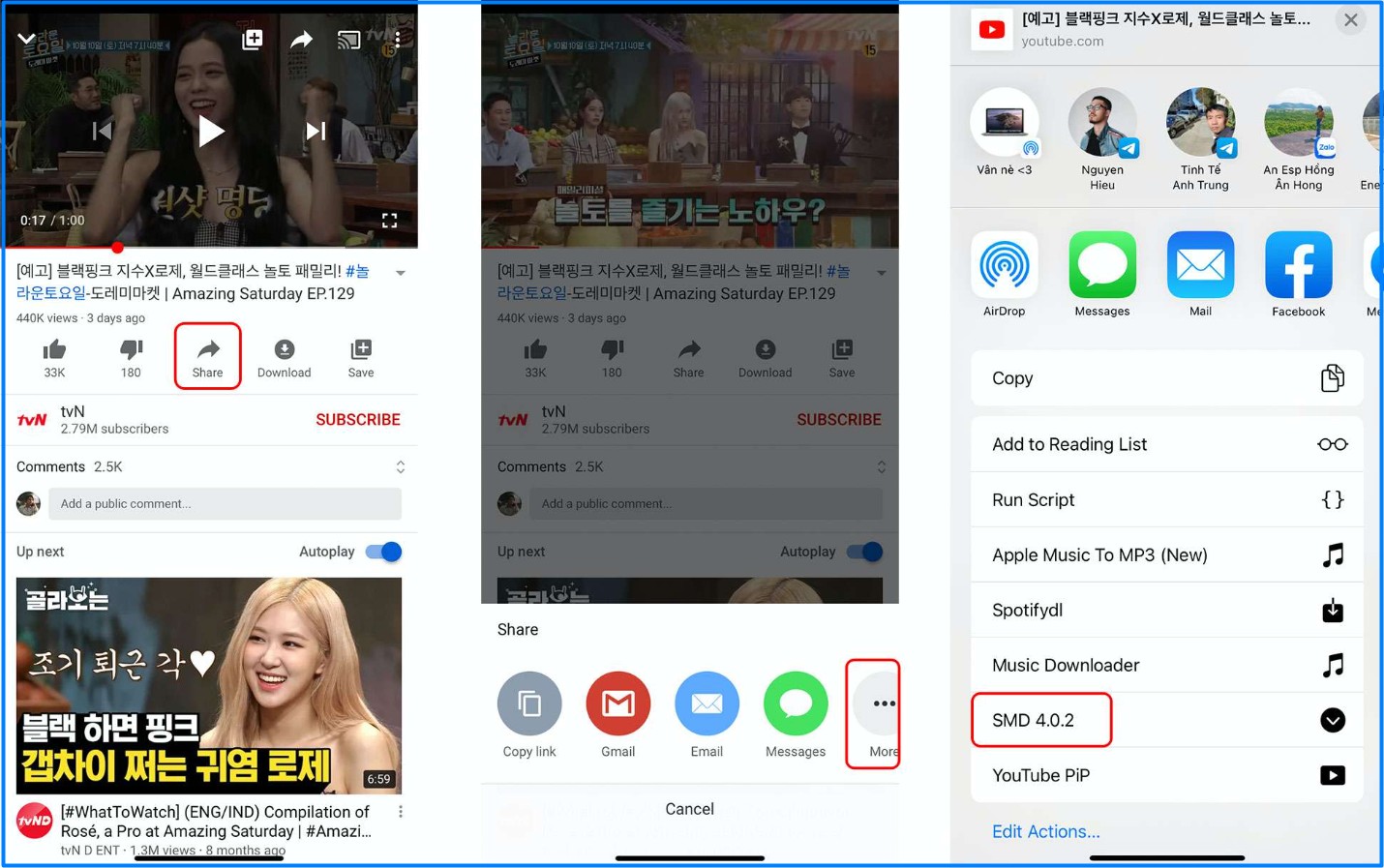Select the SMD 4.0.2 shortcut action
The image size is (1384, 868).
1041,720
